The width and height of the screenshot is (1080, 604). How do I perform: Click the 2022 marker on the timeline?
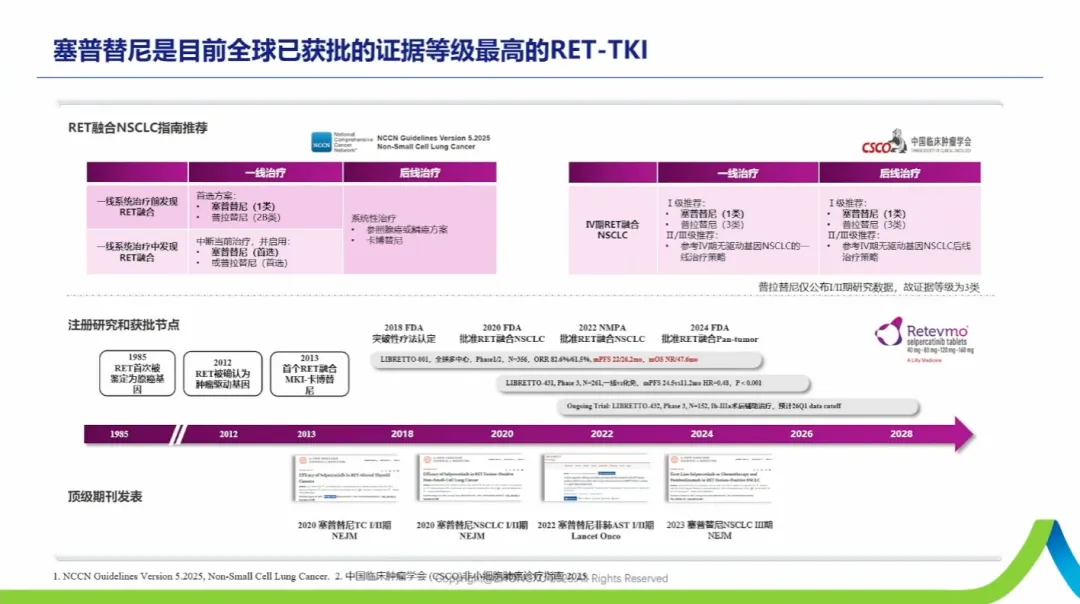(x=601, y=434)
